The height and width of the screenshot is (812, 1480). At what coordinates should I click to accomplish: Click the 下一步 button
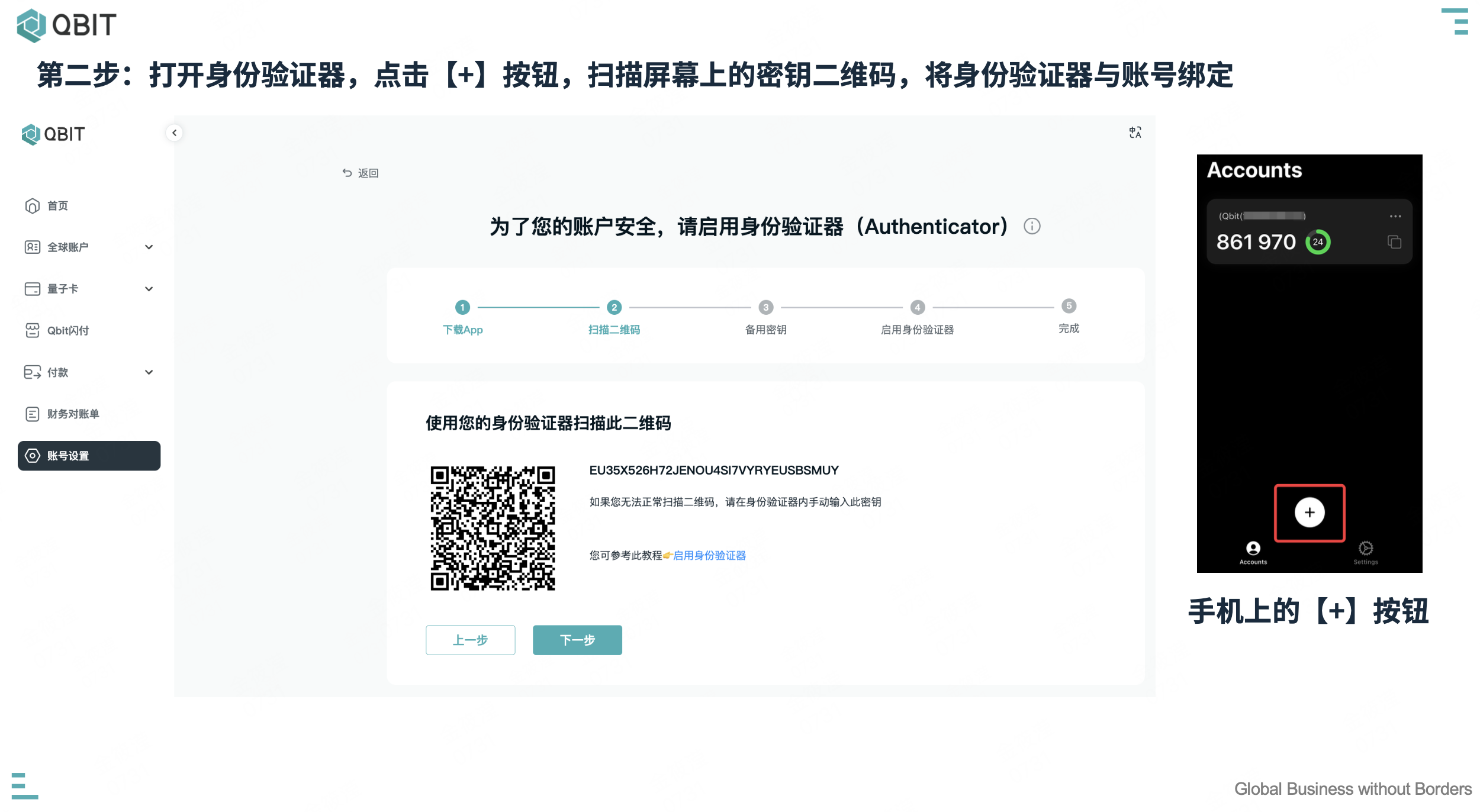577,640
